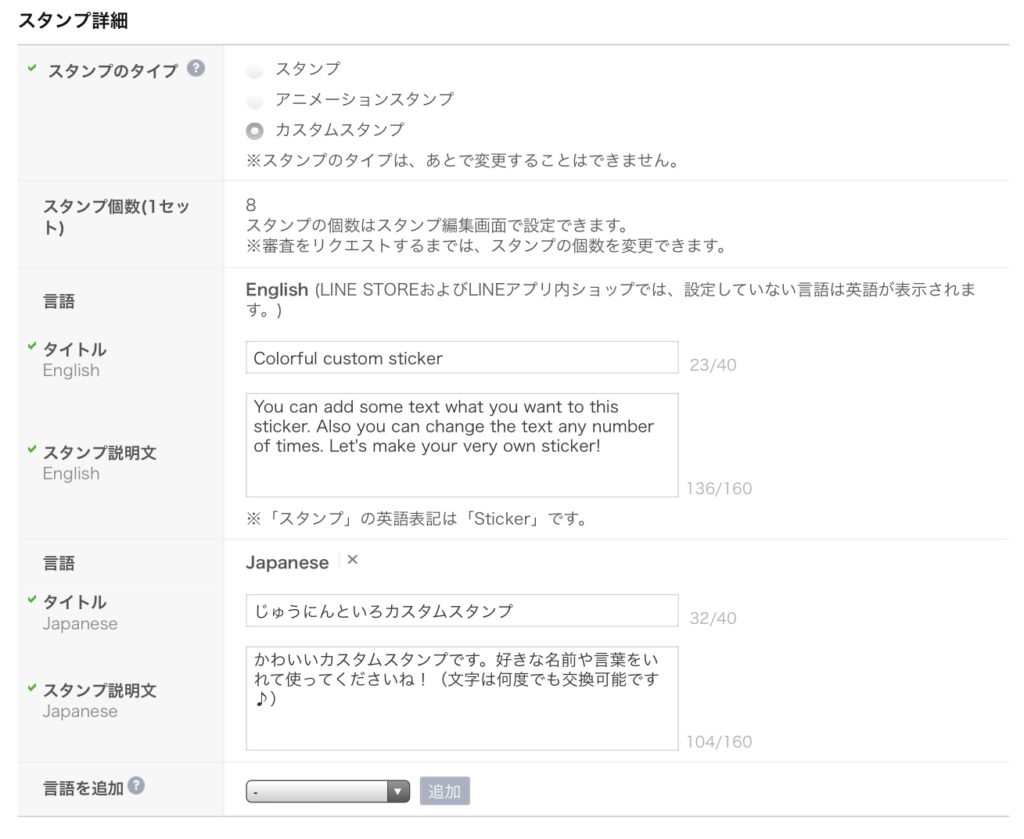Focus the Japanese スタンプ説明文 text area
This screenshot has width=1024, height=839.
pyautogui.click(x=461, y=698)
